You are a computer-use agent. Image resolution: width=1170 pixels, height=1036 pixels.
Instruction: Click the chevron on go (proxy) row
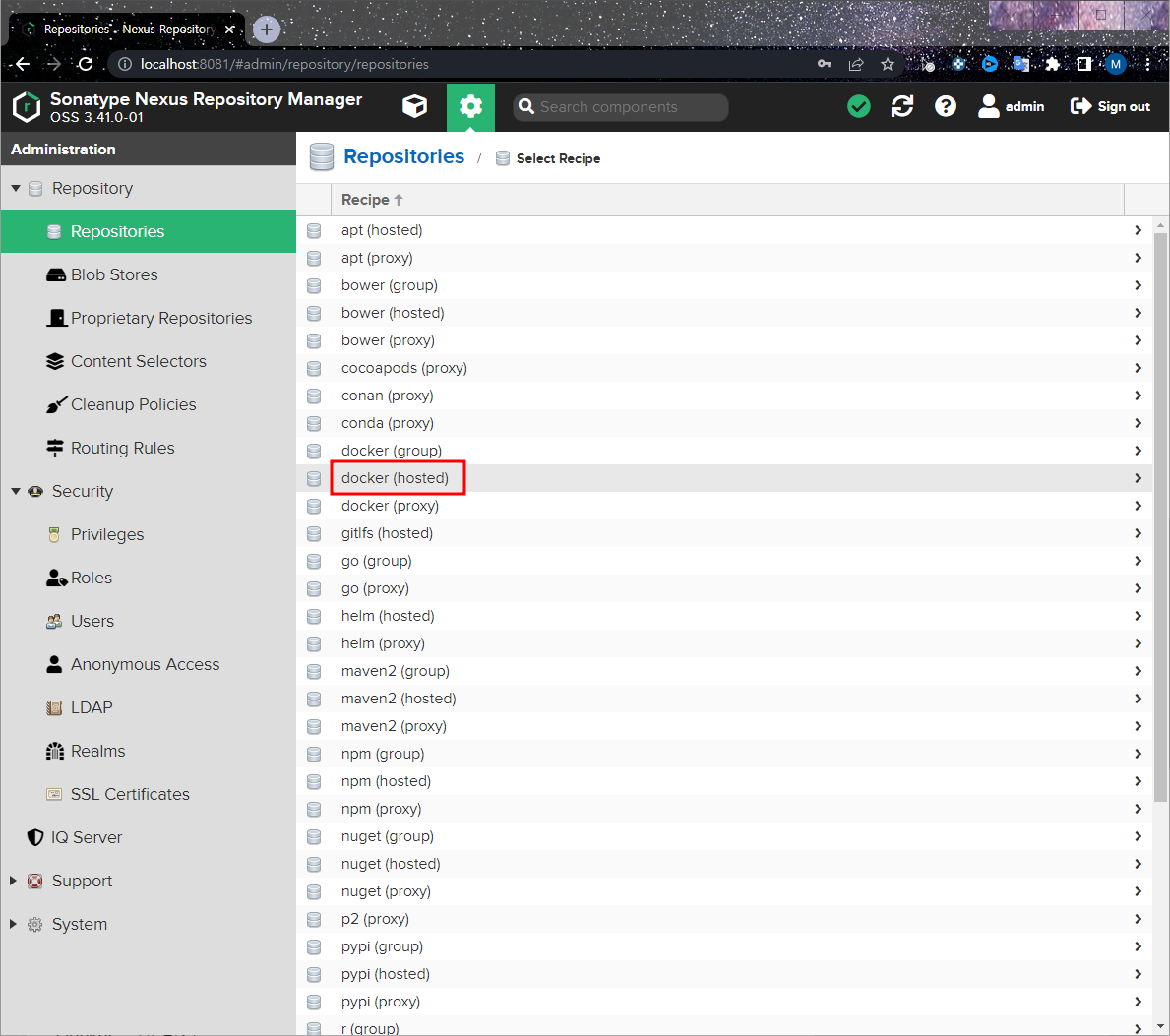point(1138,588)
